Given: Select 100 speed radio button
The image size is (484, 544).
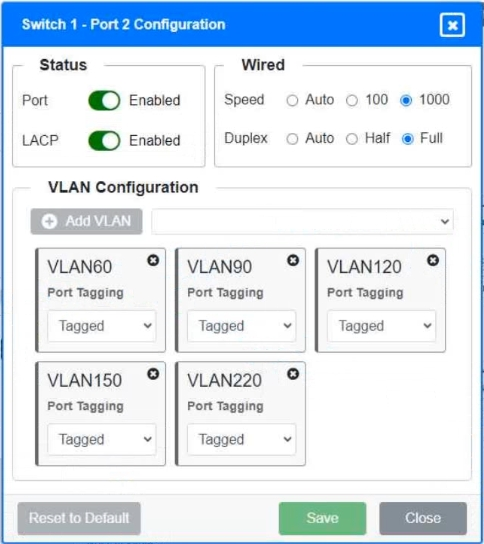Looking at the screenshot, I should point(352,101).
